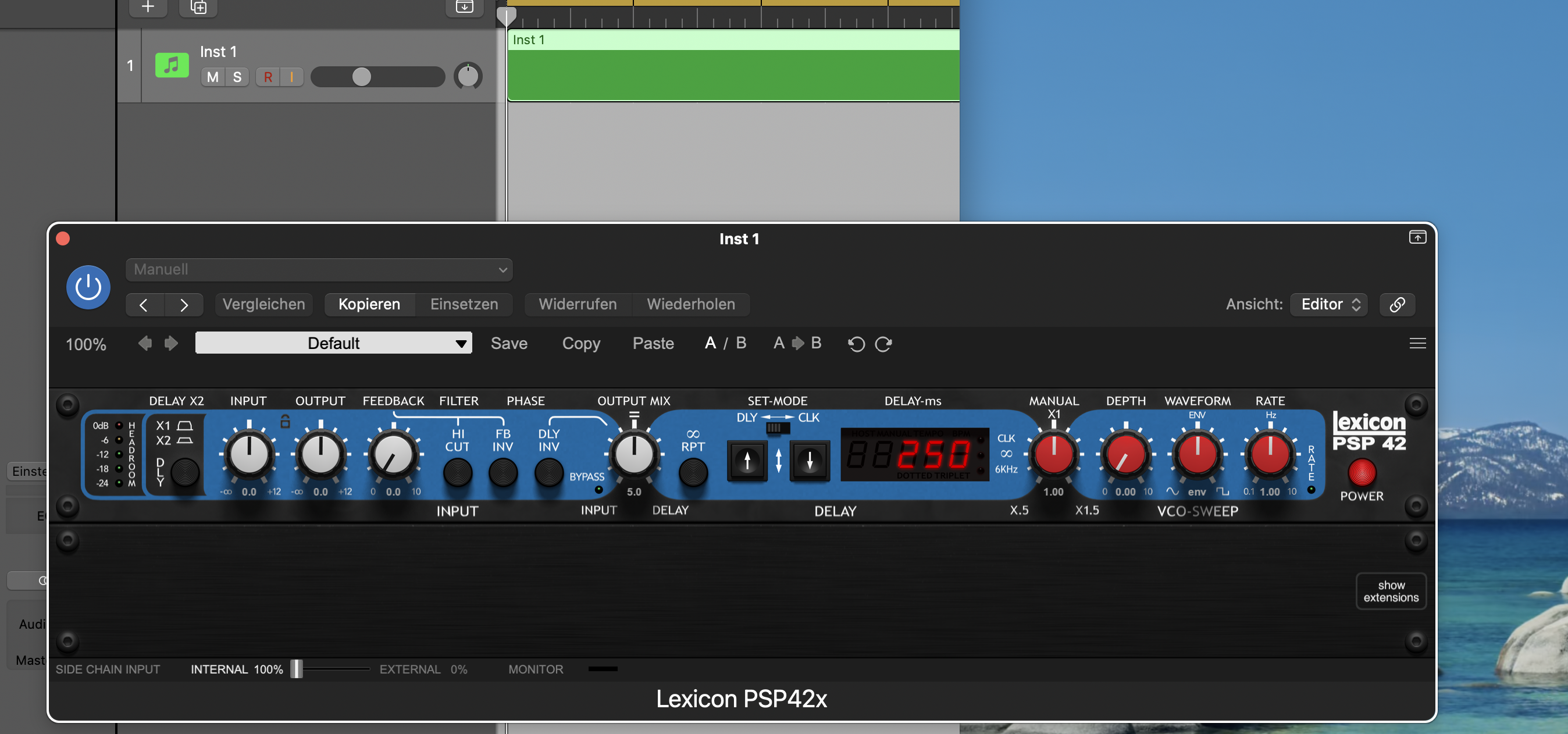The height and width of the screenshot is (734, 1568).
Task: Go to next plugin setting arrow
Action: (x=184, y=304)
